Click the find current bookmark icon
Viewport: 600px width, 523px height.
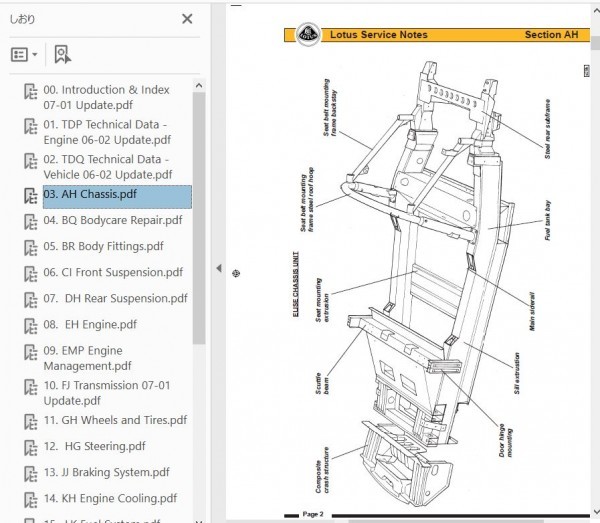click(62, 55)
